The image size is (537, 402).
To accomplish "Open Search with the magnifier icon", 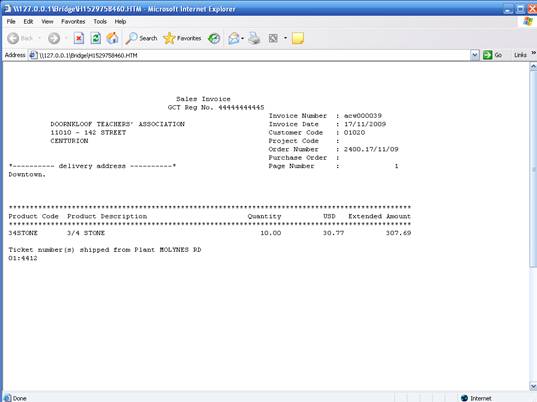I will [141, 38].
